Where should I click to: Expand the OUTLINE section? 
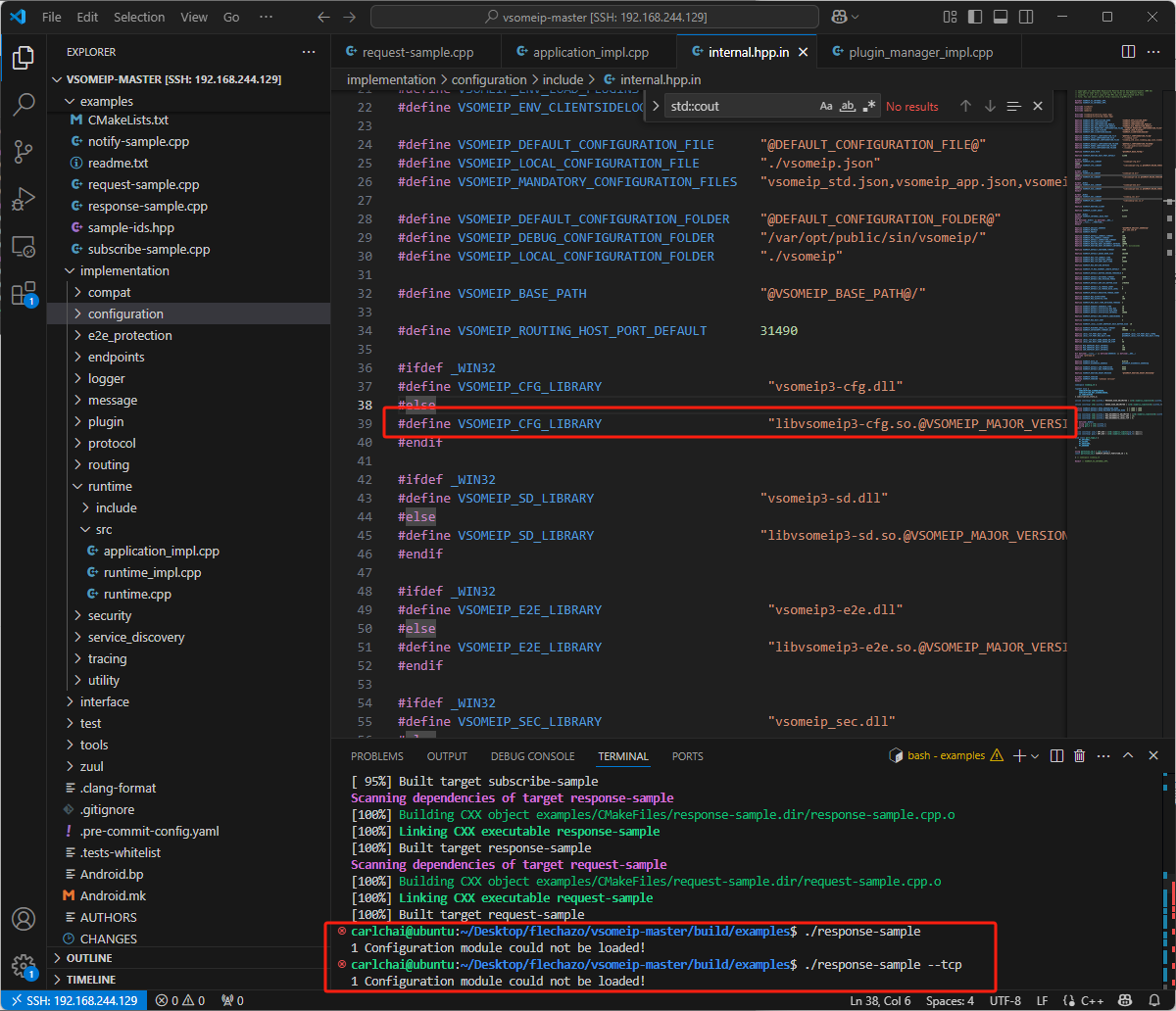89,958
